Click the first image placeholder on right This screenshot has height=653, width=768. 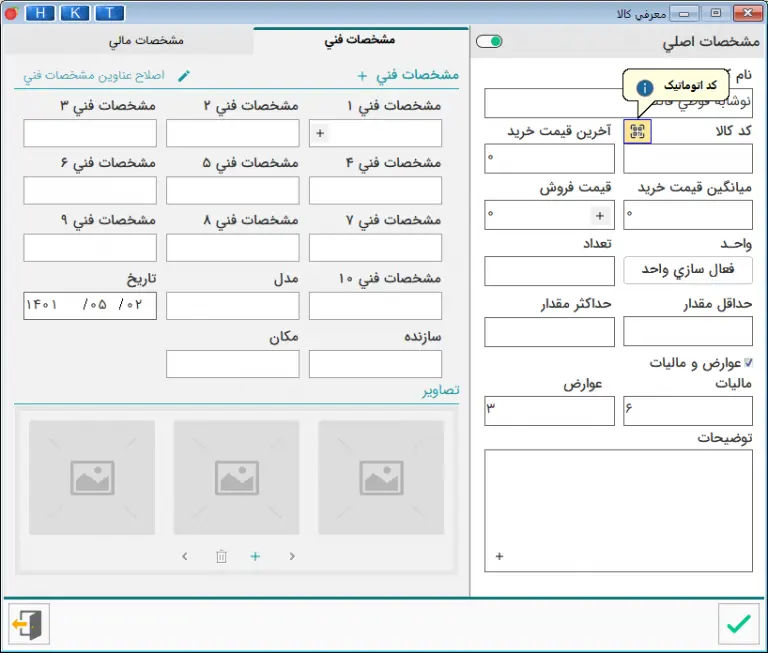click(x=381, y=477)
